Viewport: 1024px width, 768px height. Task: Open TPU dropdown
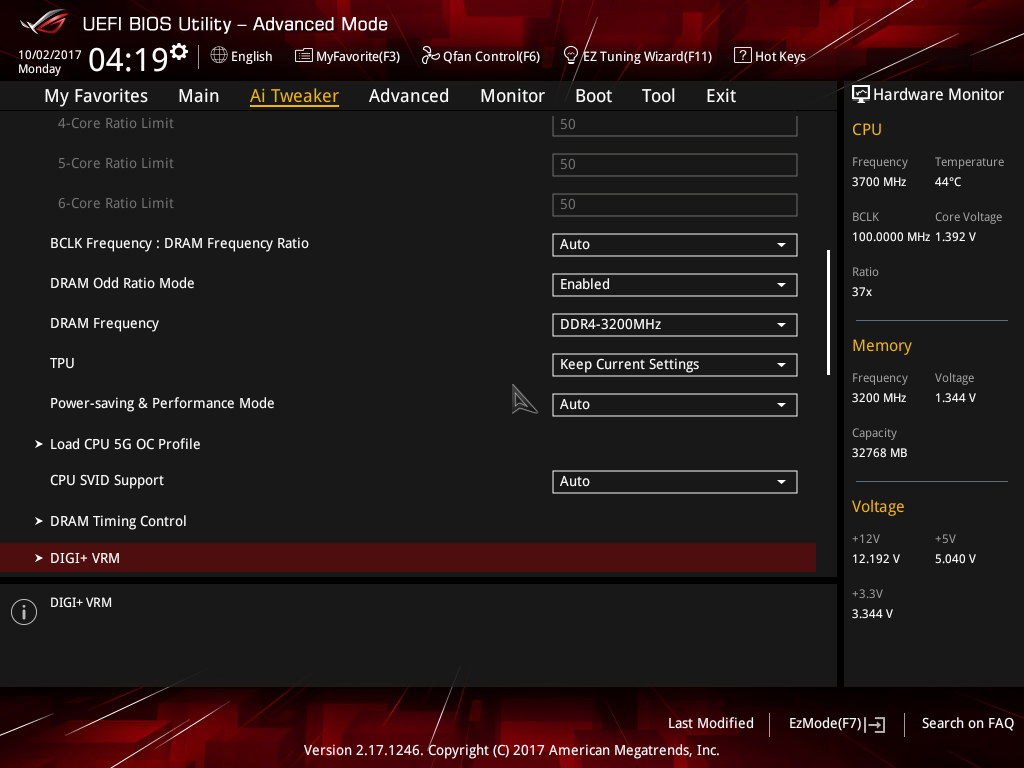pyautogui.click(x=675, y=364)
